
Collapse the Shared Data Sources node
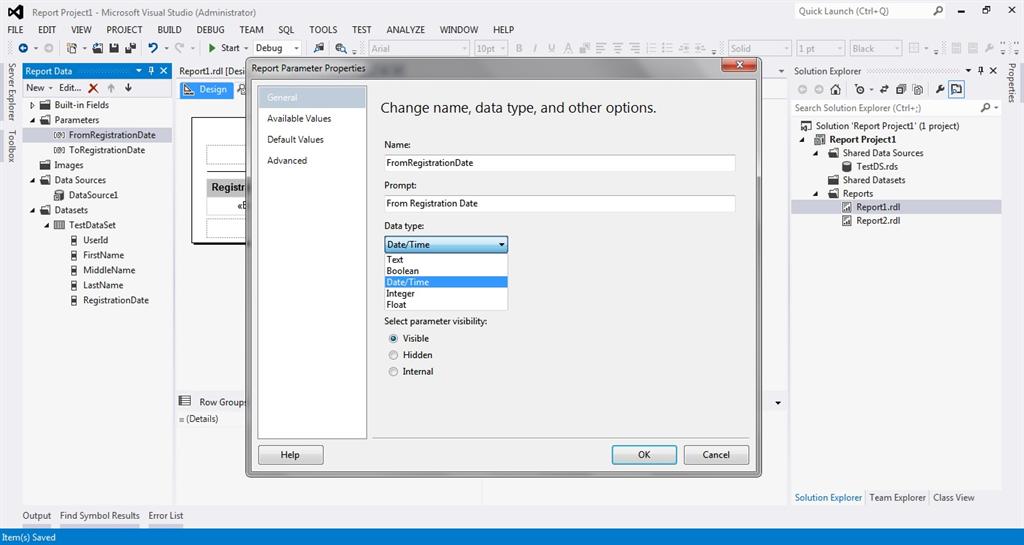point(816,153)
